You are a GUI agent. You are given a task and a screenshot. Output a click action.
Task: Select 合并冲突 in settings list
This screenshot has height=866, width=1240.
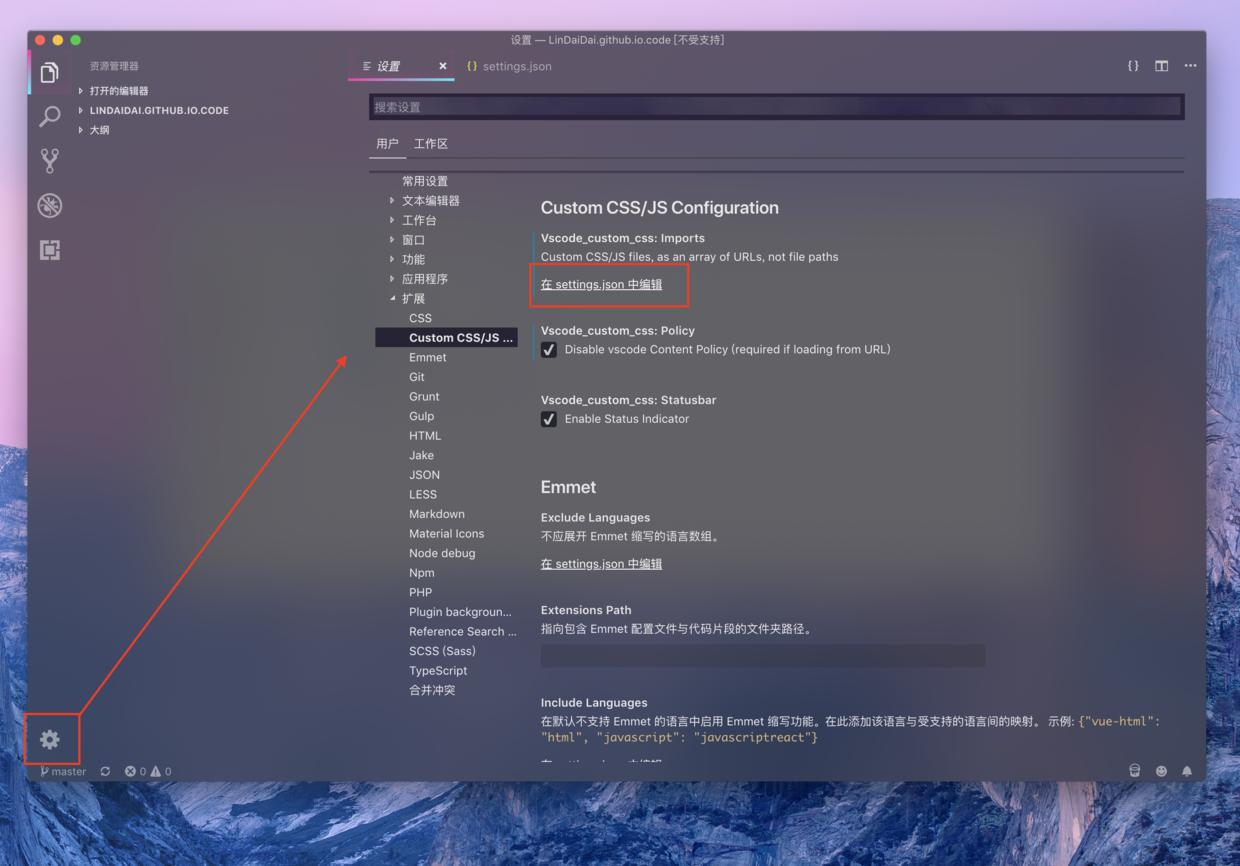(432, 690)
